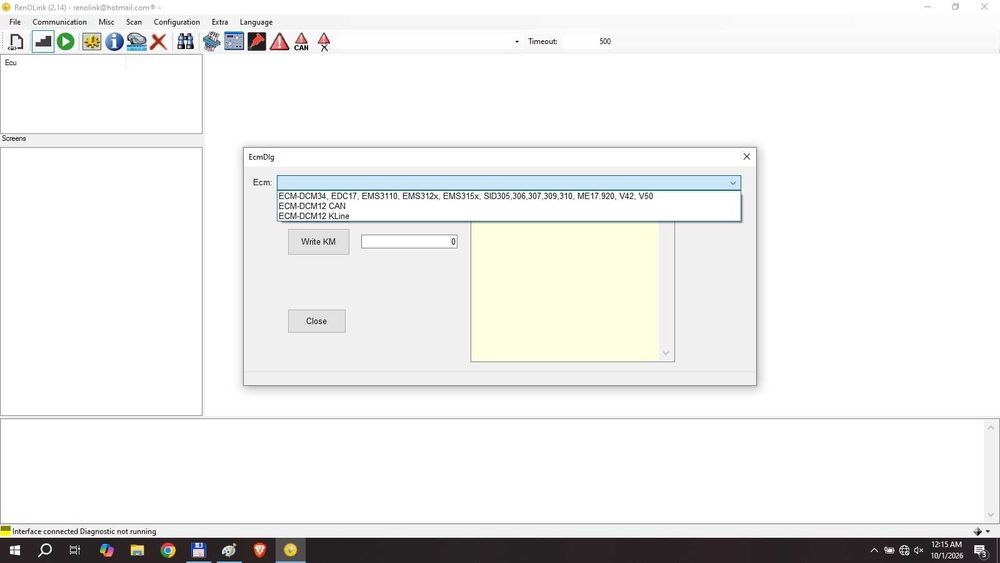Open the blue control panel icon
The width and height of the screenshot is (1000, 563).
[234, 42]
